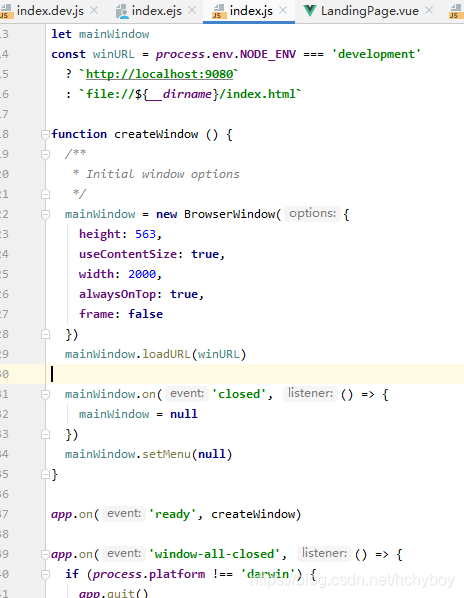Click the JS file icon on index.dev.js tab
The width and height of the screenshot is (464, 598).
6,11
